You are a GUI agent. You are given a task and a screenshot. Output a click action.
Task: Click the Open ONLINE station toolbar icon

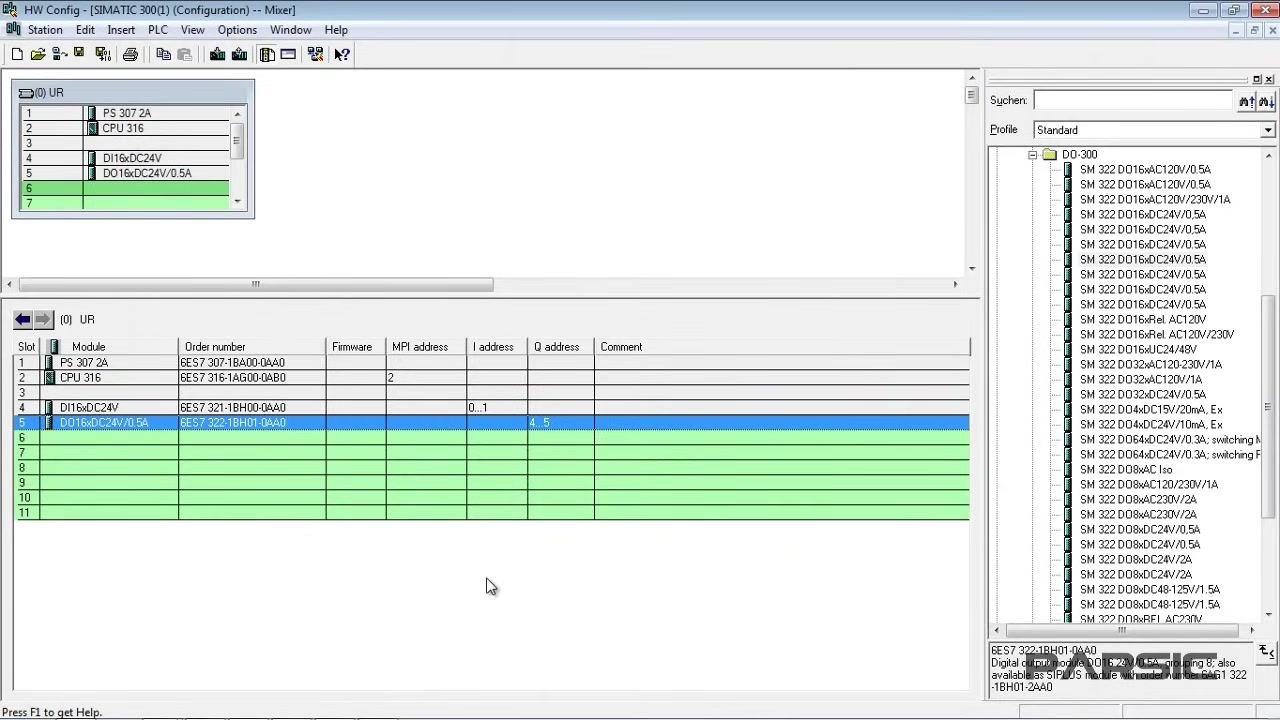coord(59,54)
